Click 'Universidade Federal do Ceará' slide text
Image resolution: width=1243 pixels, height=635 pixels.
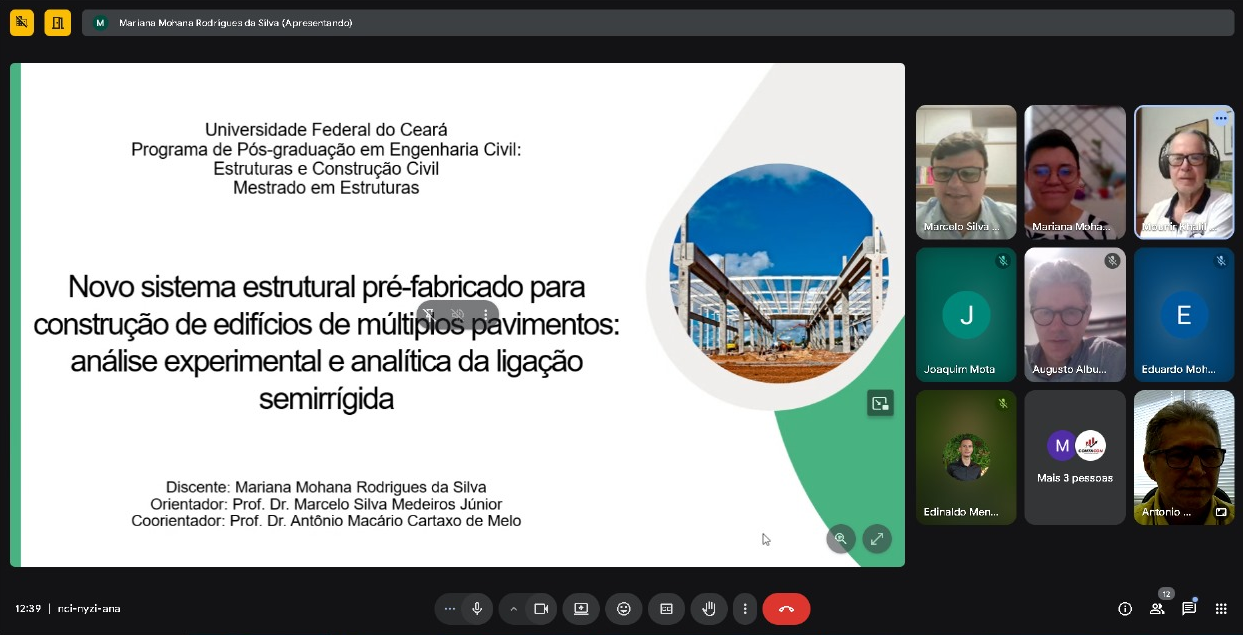tap(326, 129)
